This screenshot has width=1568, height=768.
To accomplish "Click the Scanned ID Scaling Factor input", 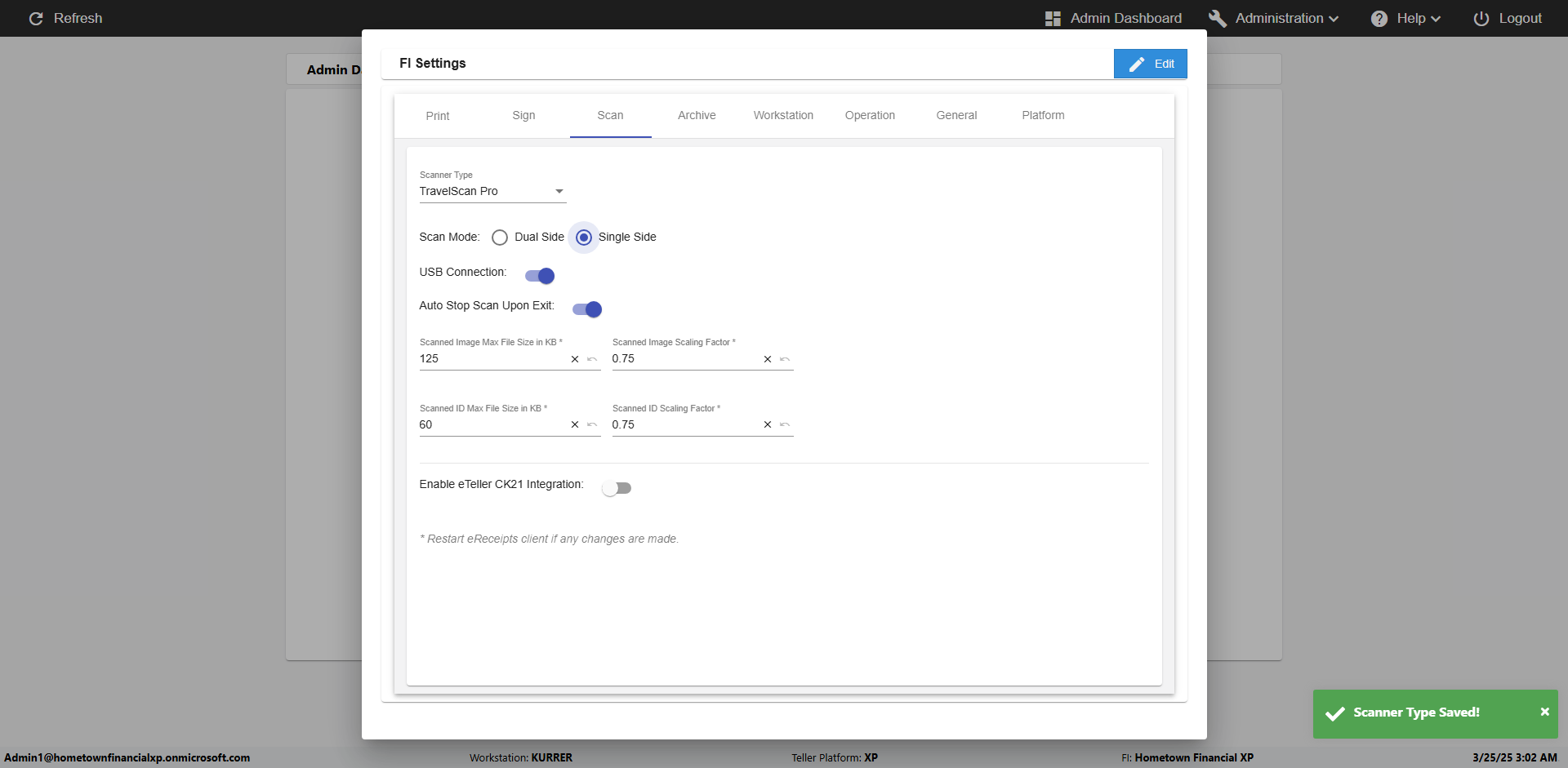I will (x=682, y=424).
